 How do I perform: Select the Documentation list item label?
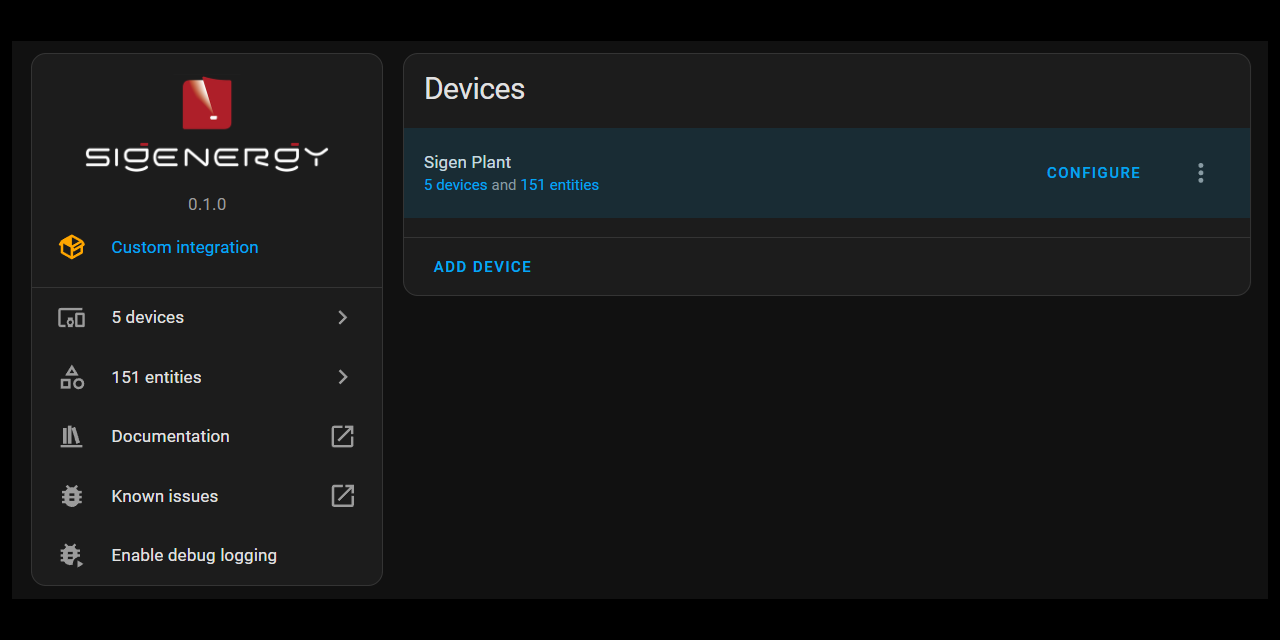pyautogui.click(x=170, y=436)
